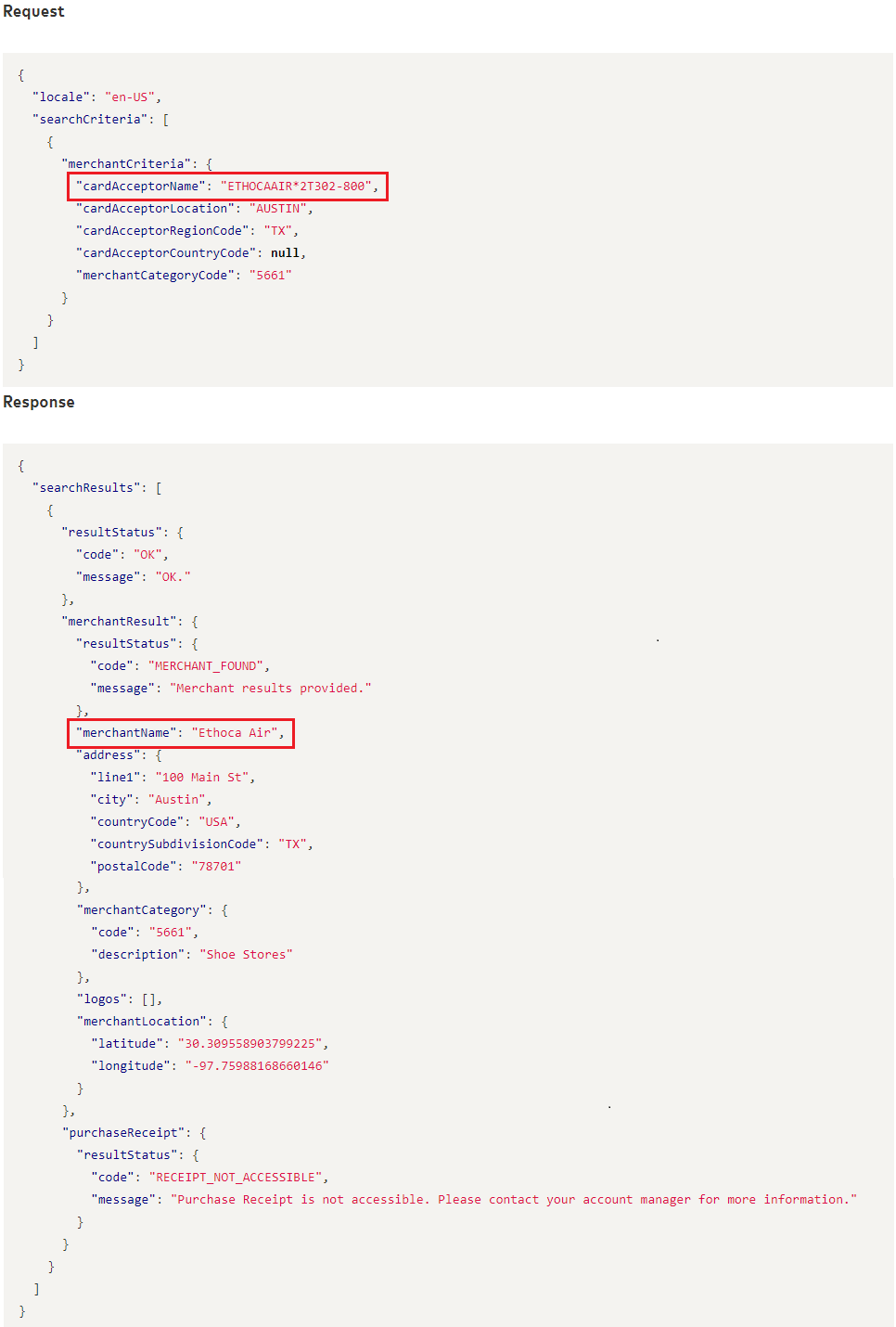Select the "Ethoca Air" merchantName value
Image resolution: width=896 pixels, height=1327 pixels.
click(x=237, y=733)
